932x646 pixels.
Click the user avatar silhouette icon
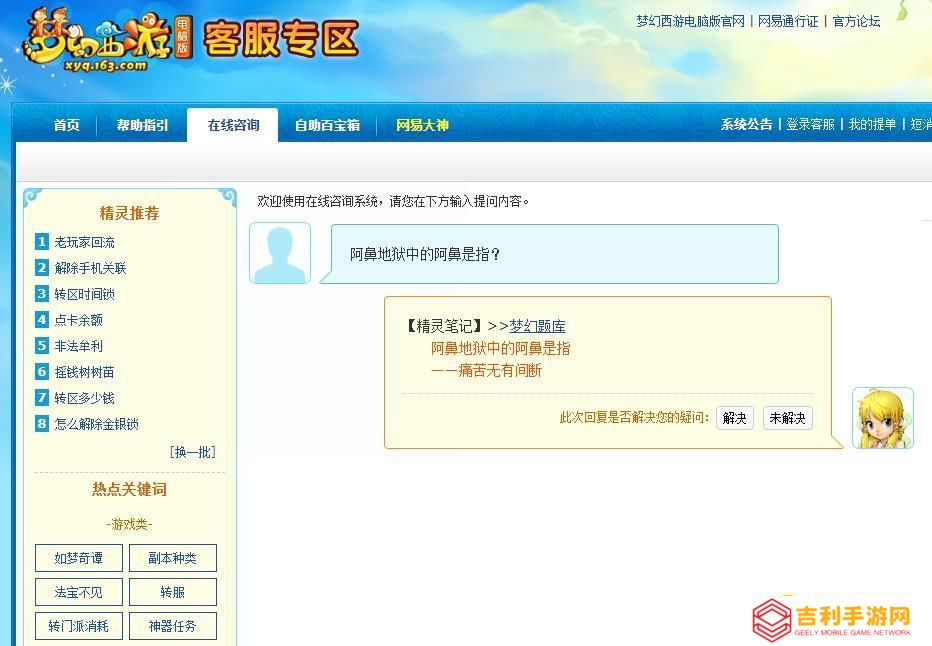(x=280, y=253)
